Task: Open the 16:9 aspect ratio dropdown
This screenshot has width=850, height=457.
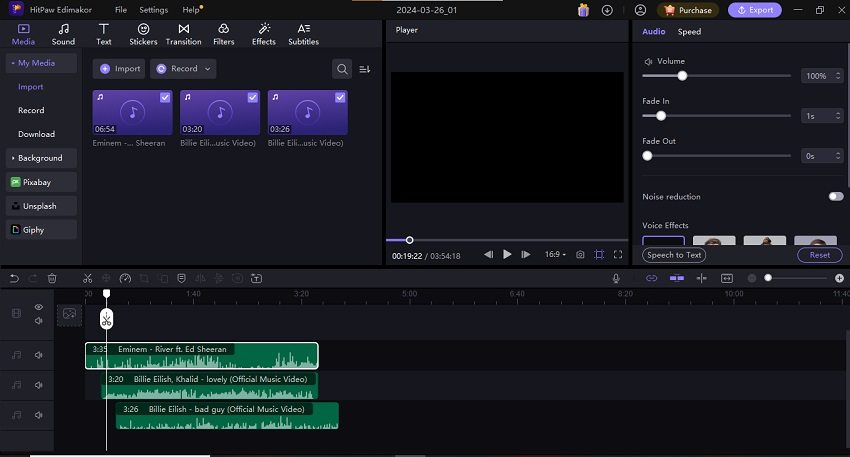Action: (555, 254)
